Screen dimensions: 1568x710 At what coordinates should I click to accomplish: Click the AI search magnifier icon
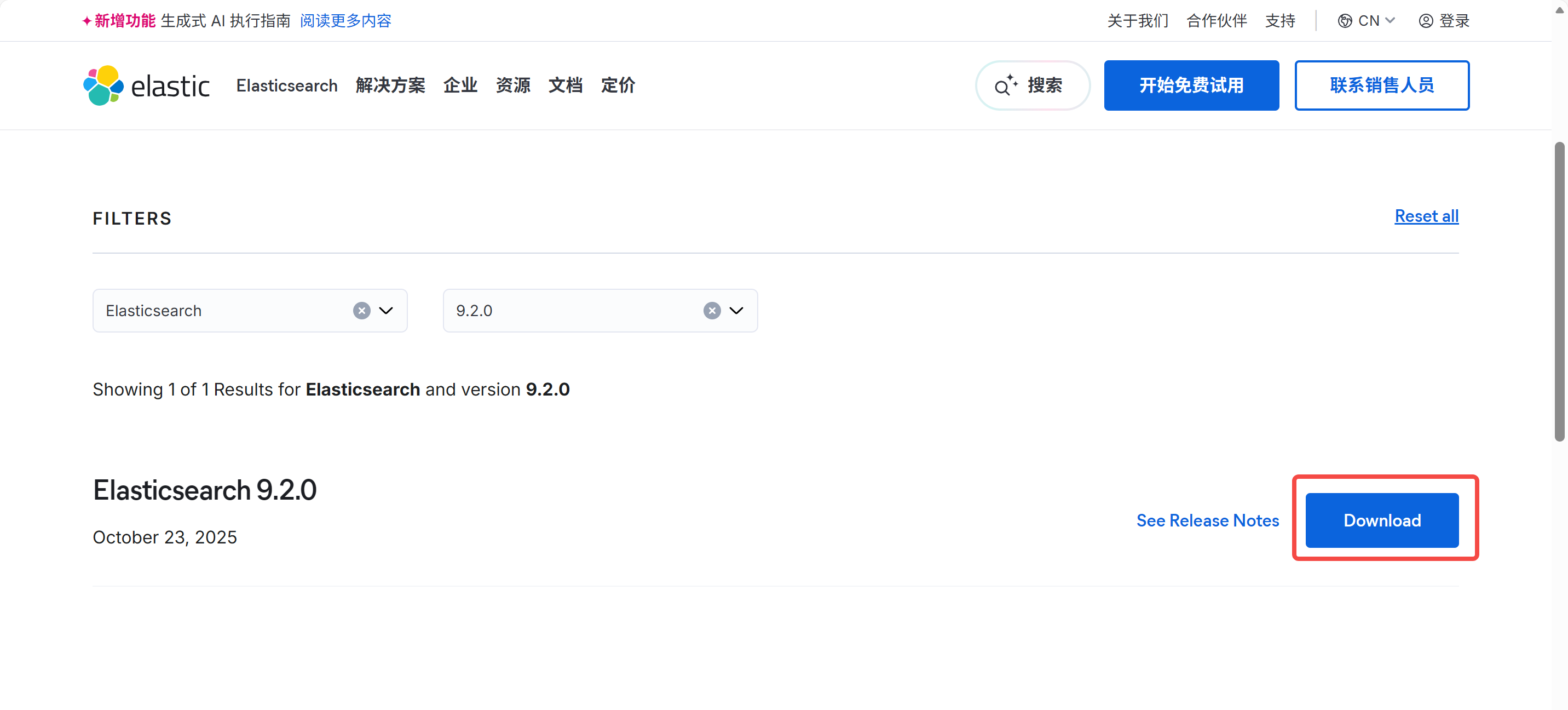[x=1004, y=86]
